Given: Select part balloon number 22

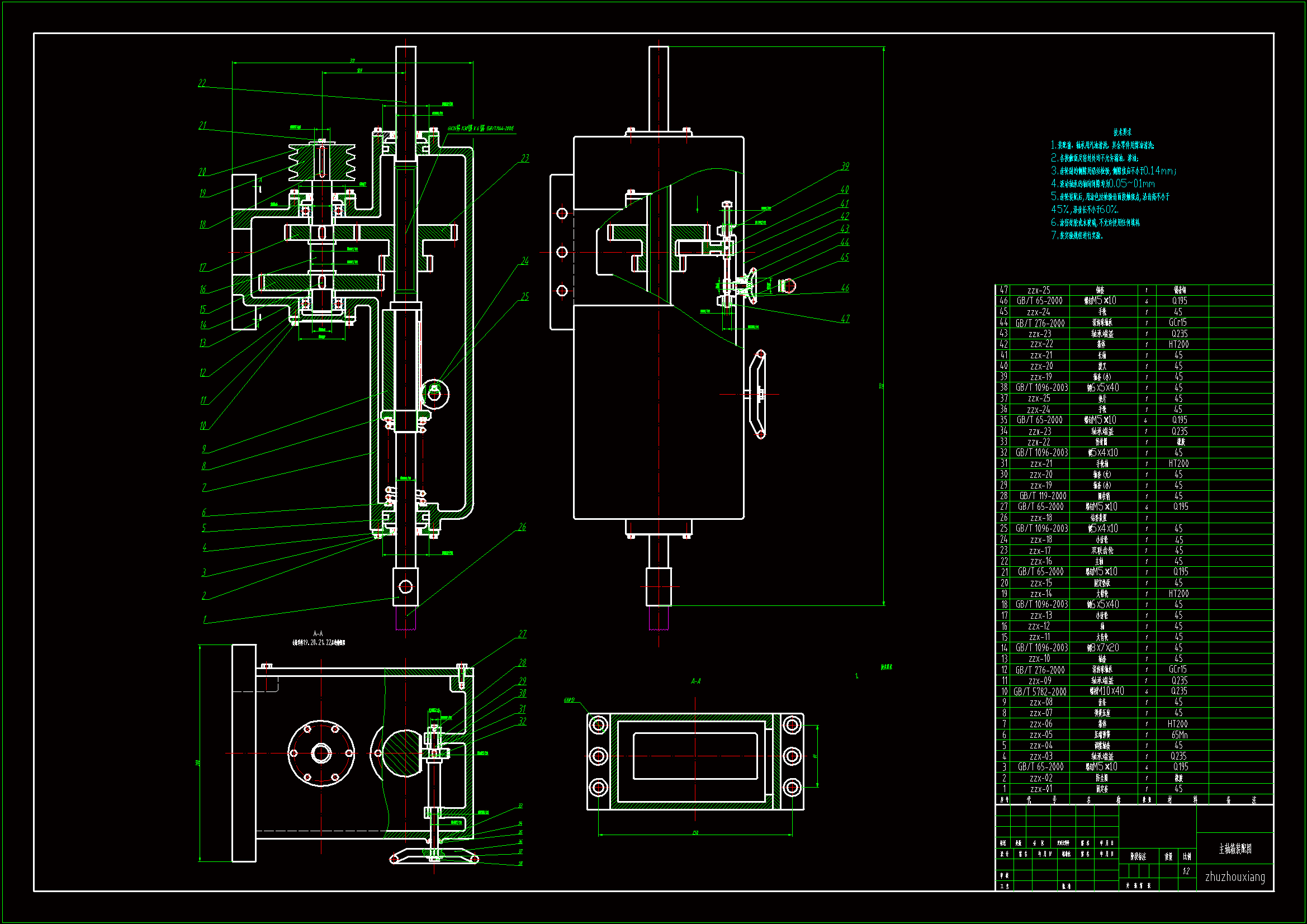Looking at the screenshot, I should click(x=202, y=83).
